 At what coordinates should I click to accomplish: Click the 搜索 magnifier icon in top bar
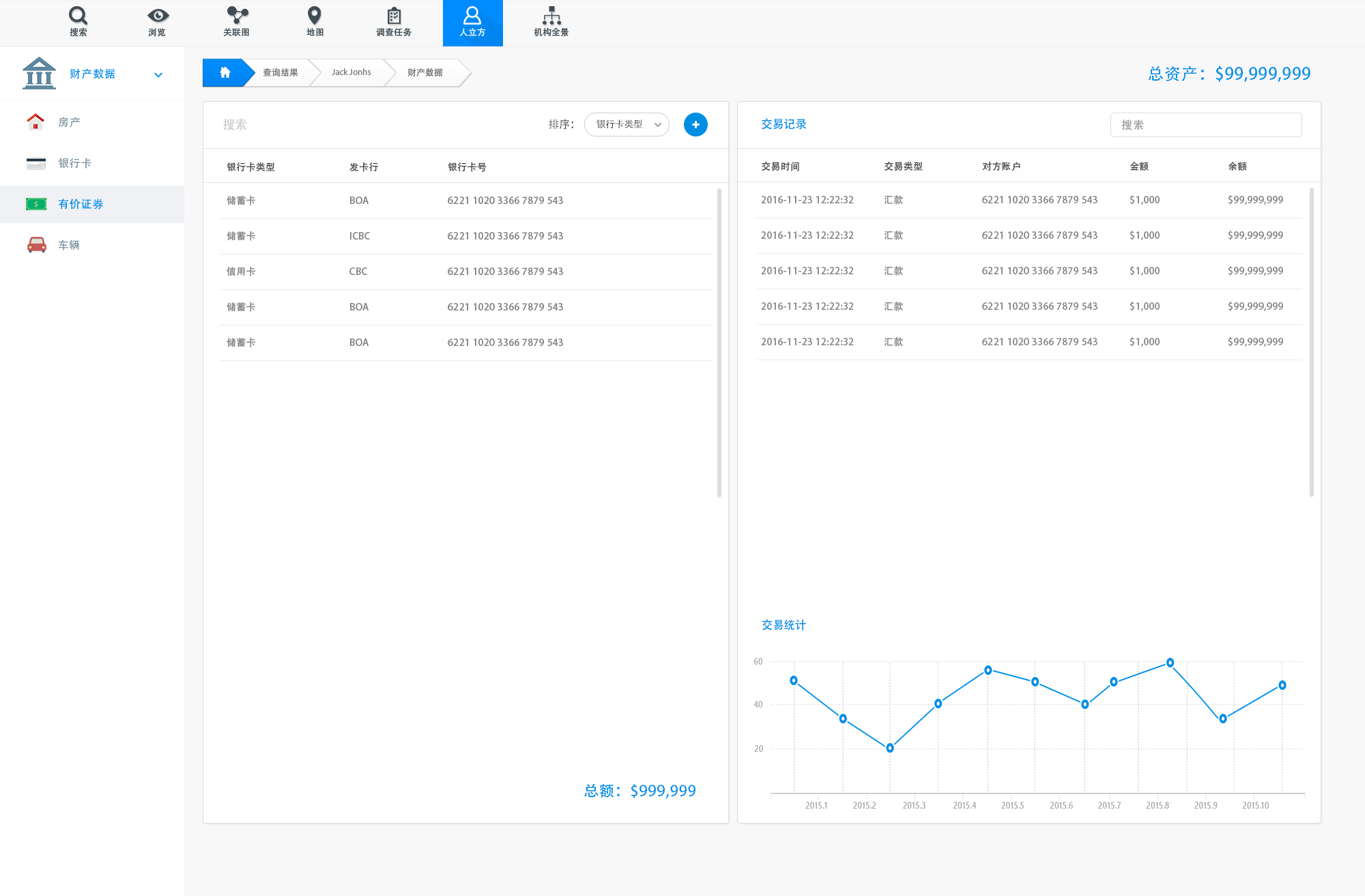pyautogui.click(x=78, y=16)
